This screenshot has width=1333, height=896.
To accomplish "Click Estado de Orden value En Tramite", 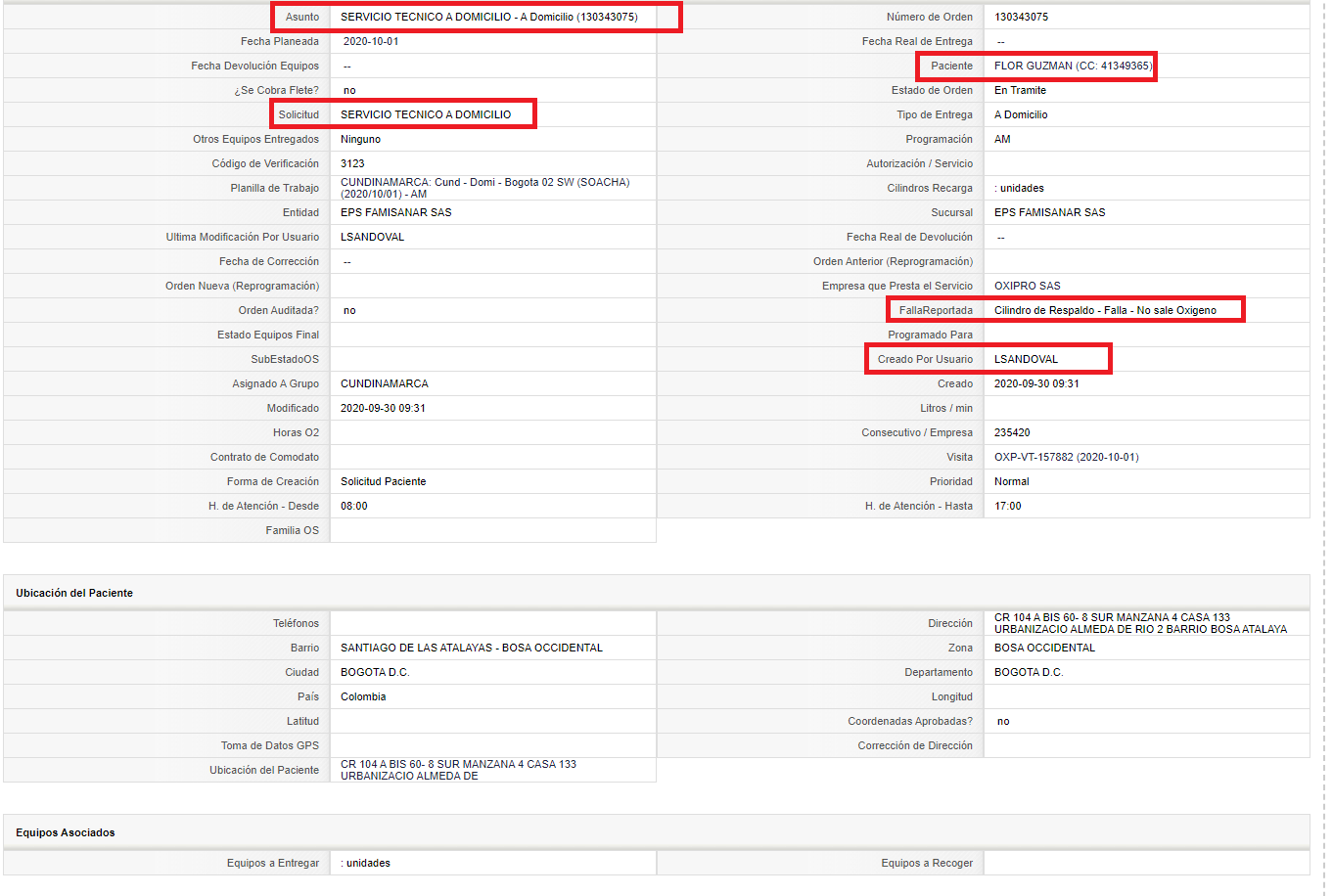I will click(x=1020, y=90).
